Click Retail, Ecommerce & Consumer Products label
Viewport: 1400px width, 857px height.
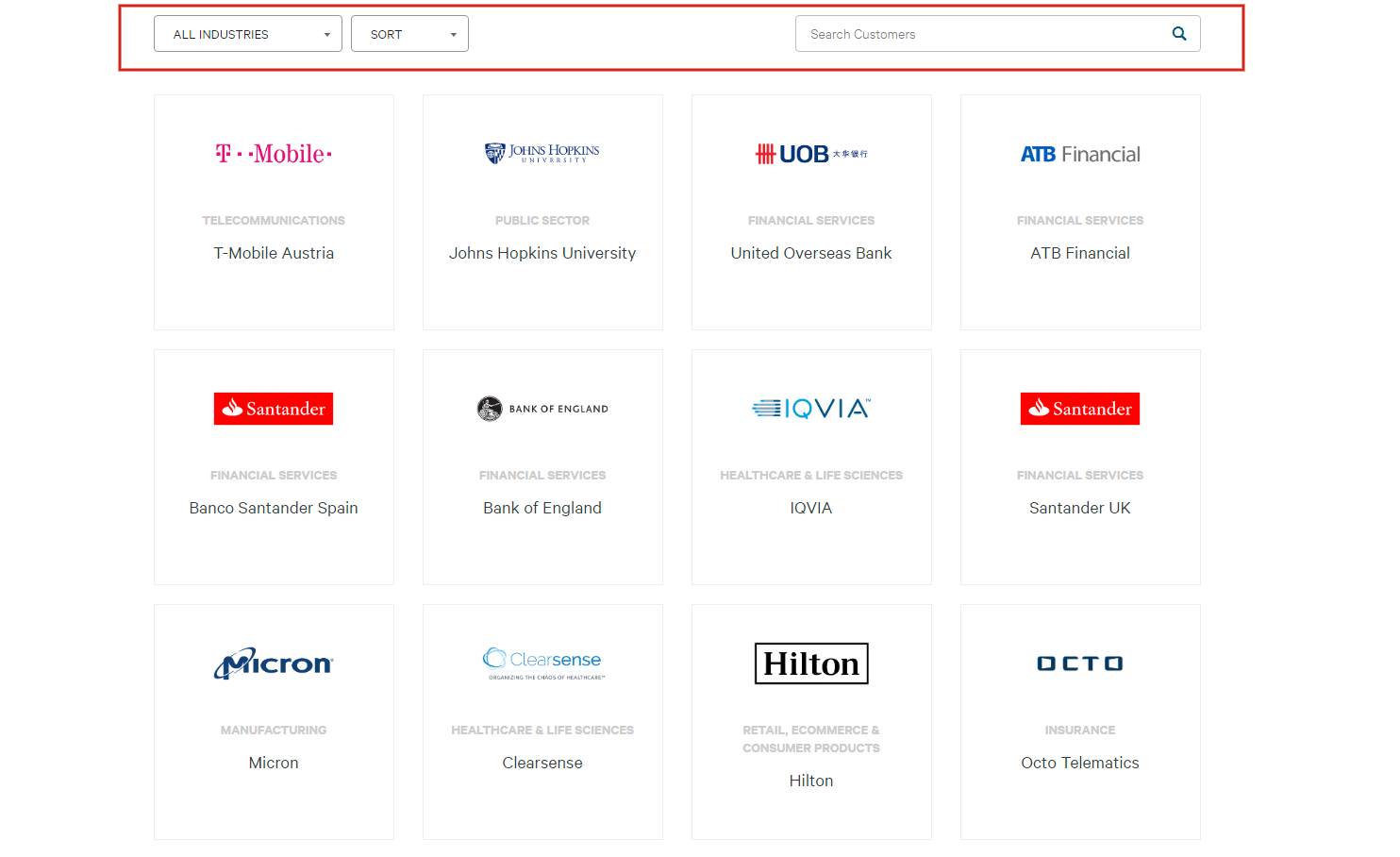[811, 739]
